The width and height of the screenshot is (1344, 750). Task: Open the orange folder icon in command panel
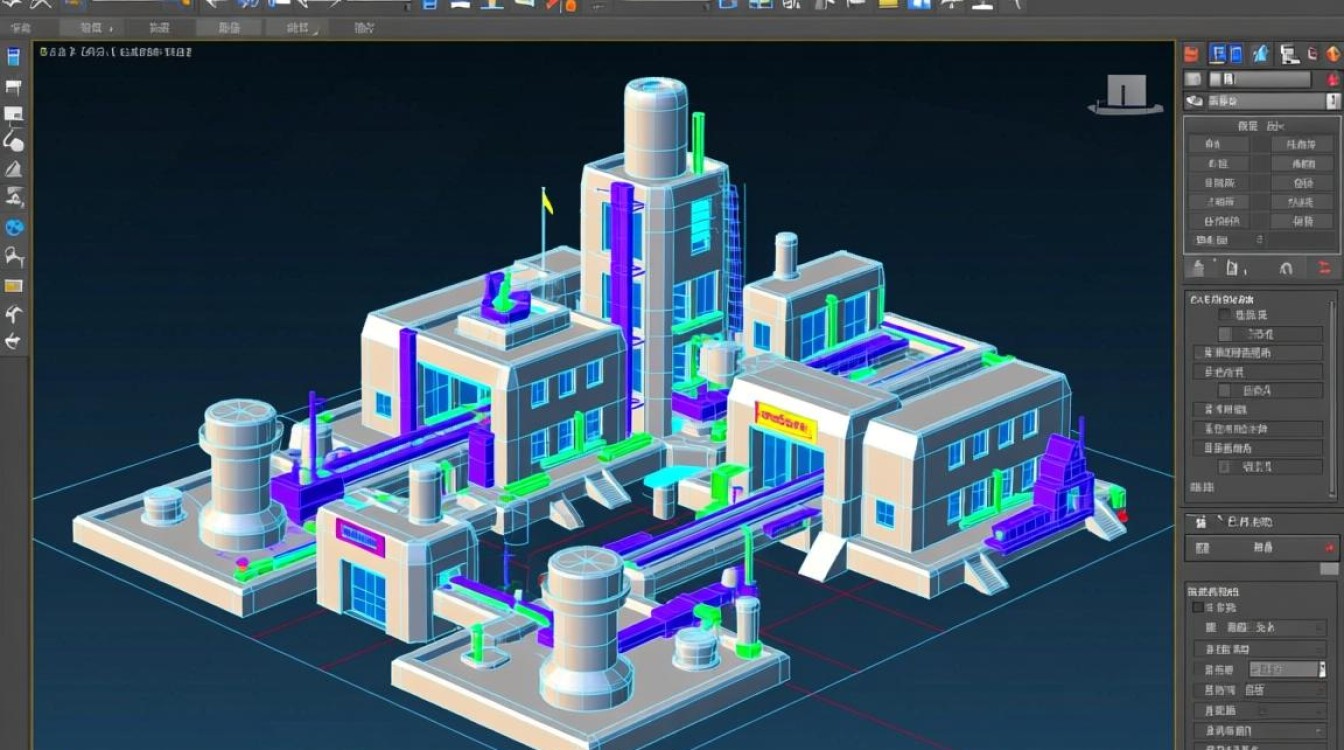[x=1191, y=54]
